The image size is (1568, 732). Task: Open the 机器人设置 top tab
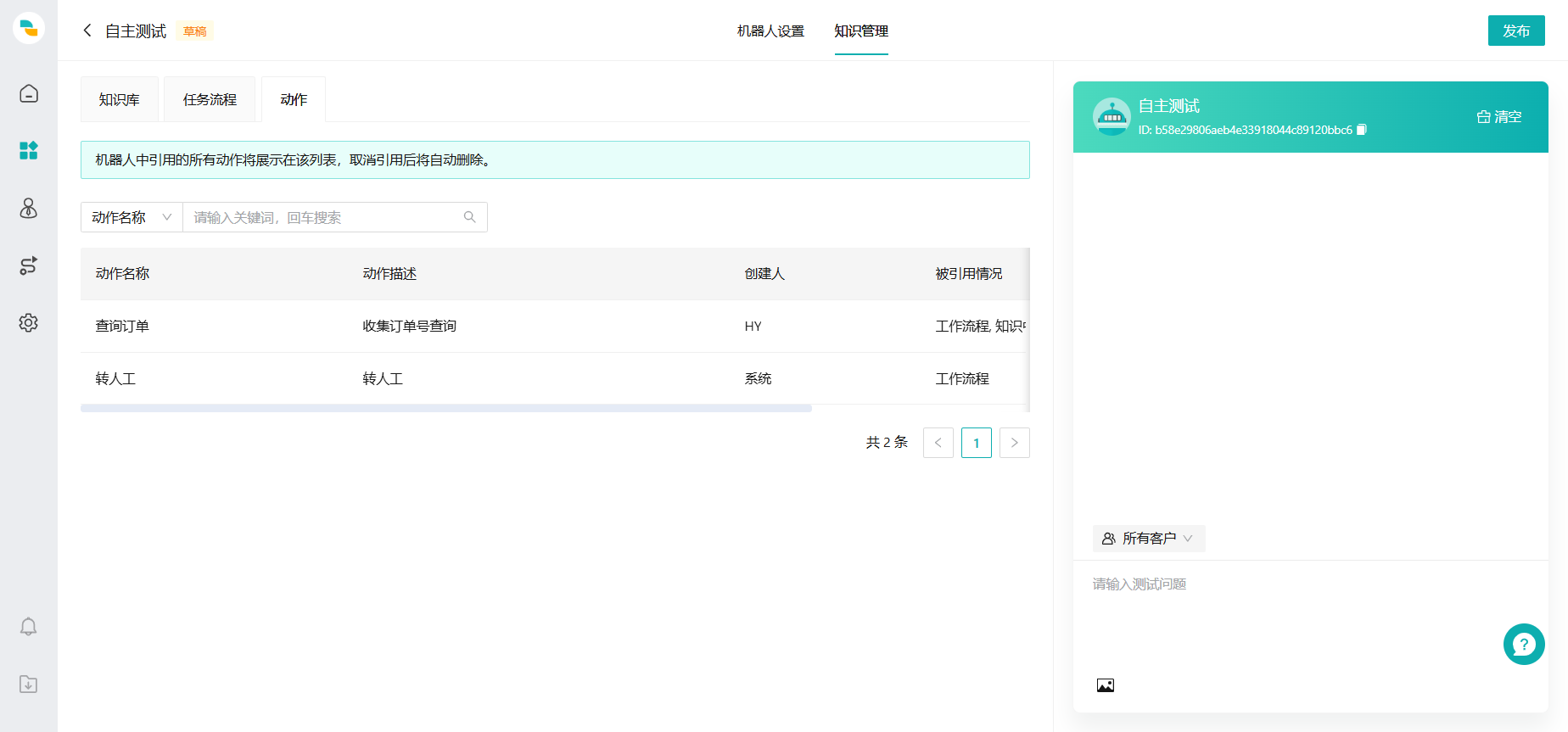pyautogui.click(x=770, y=31)
